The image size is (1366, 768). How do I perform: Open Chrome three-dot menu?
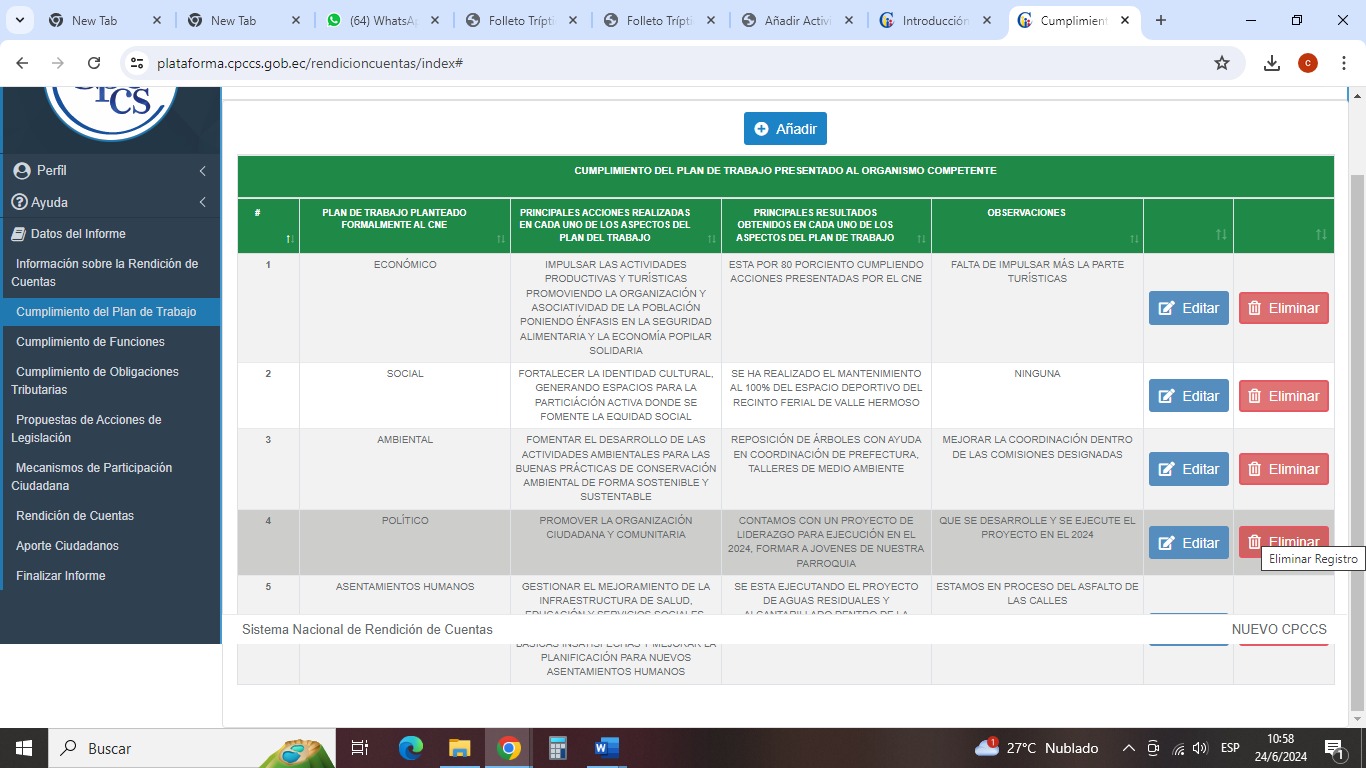[x=1344, y=63]
